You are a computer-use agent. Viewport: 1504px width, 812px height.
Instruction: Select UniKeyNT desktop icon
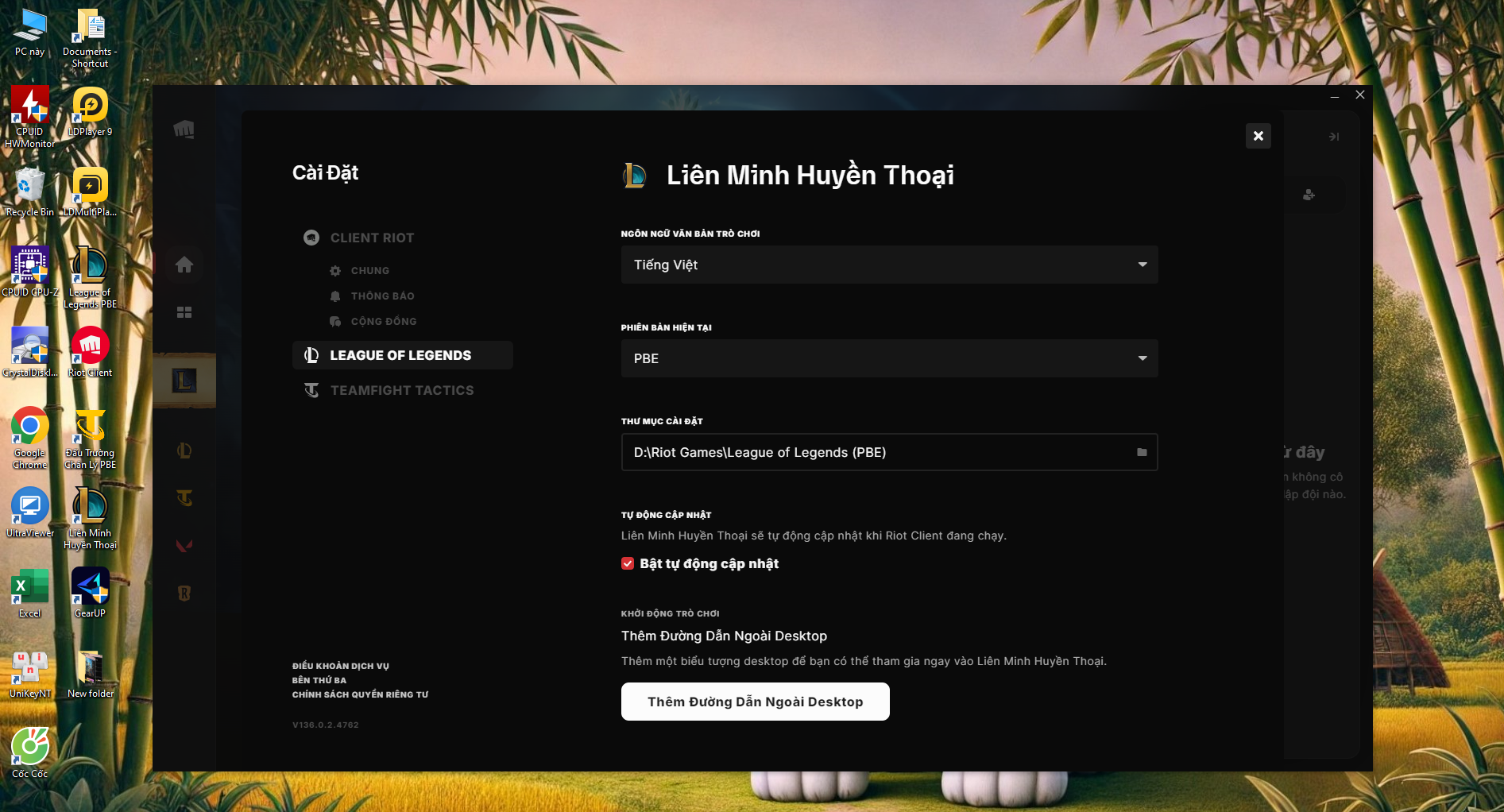pyautogui.click(x=30, y=673)
